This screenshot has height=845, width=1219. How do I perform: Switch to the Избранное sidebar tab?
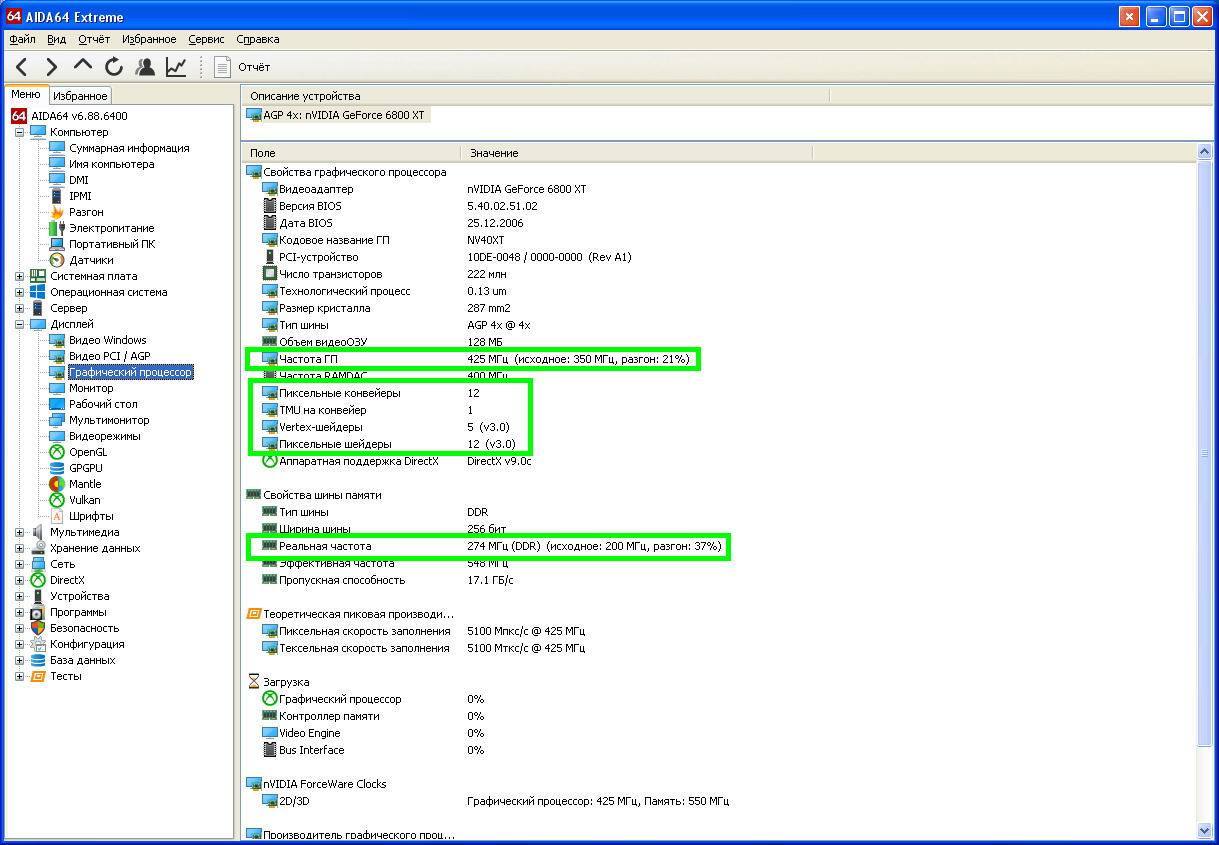coord(80,96)
